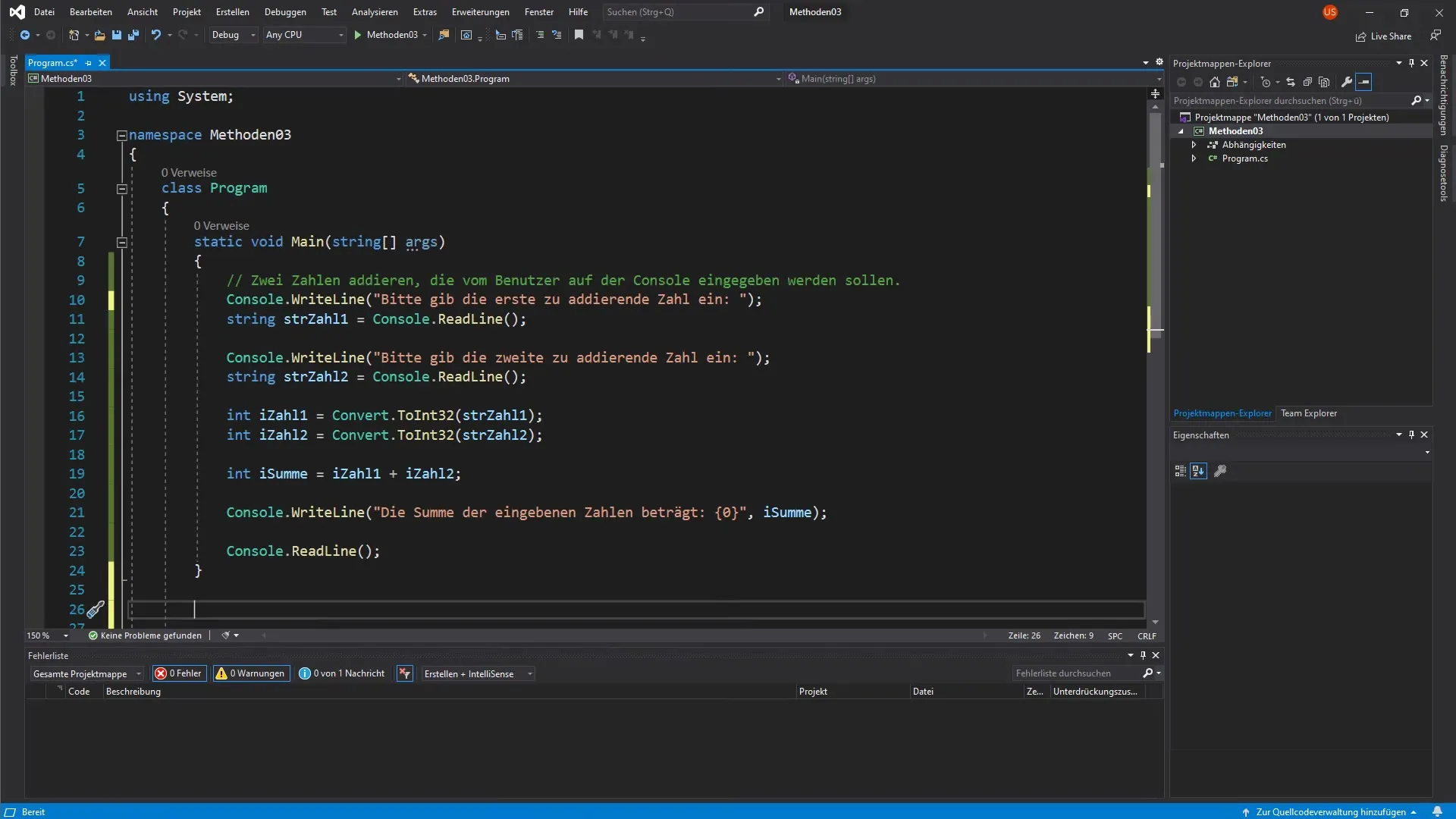
Task: Click the Navigate Backward arrow in toolbar
Action: click(25, 35)
